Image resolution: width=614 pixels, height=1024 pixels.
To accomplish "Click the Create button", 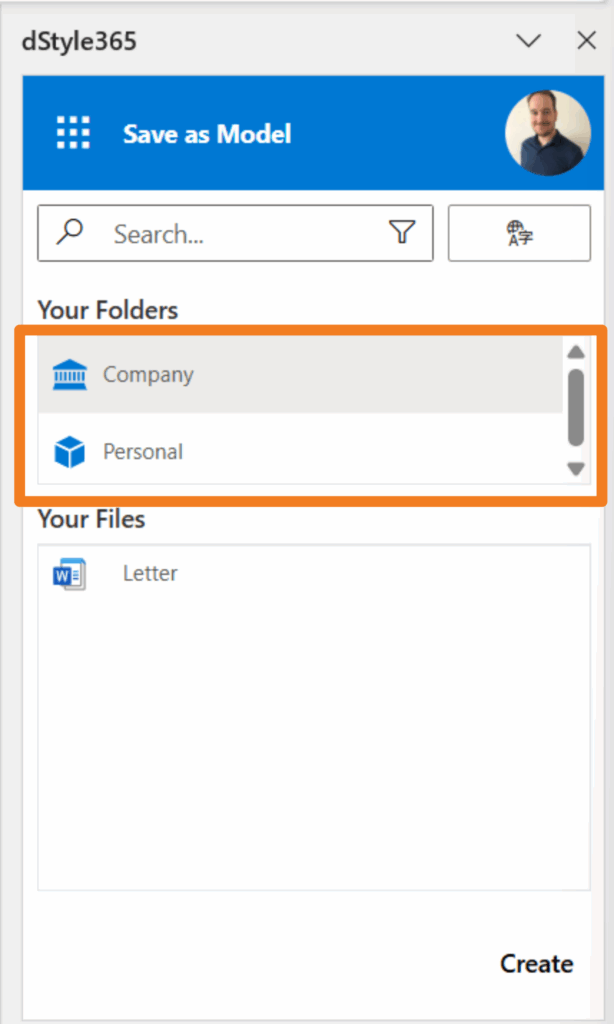I will click(x=536, y=963).
